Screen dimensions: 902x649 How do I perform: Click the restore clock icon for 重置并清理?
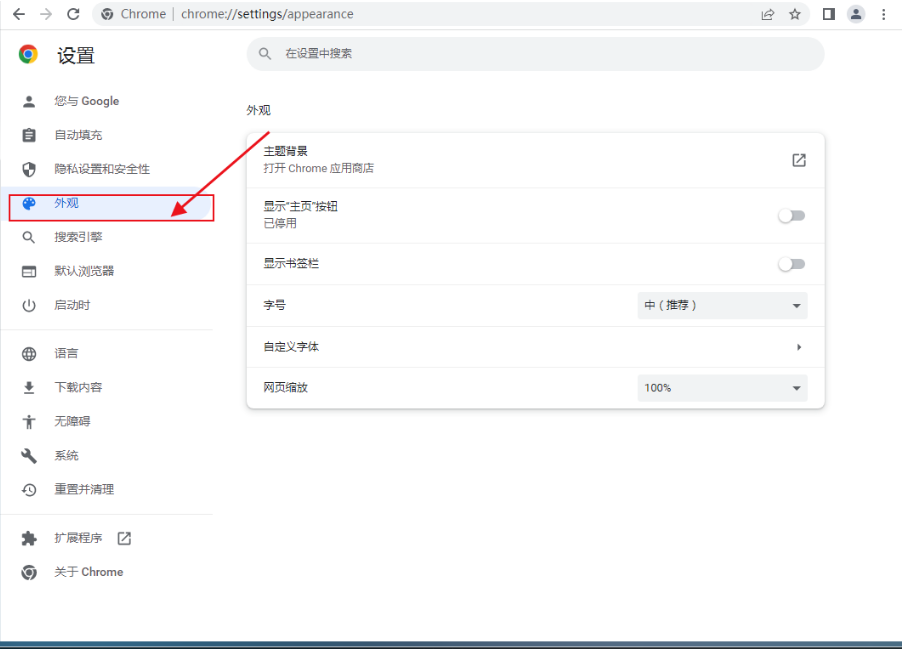pos(29,490)
